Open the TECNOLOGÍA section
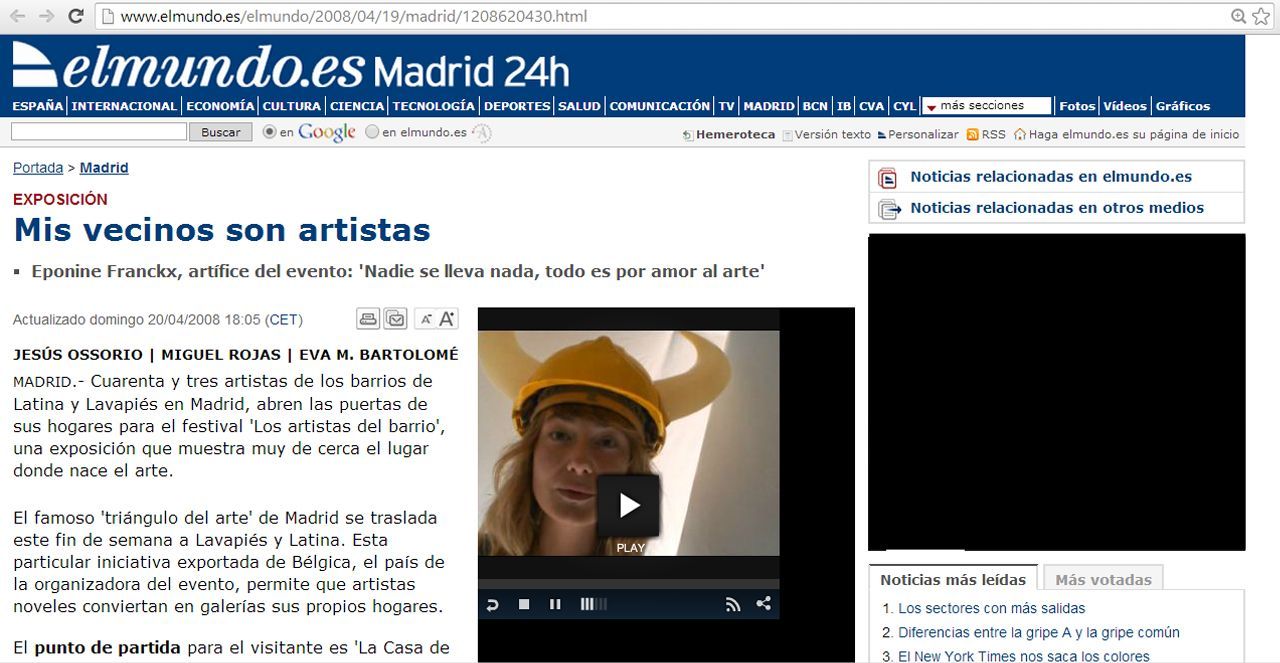Image resolution: width=1280 pixels, height=663 pixels. pyautogui.click(x=434, y=106)
